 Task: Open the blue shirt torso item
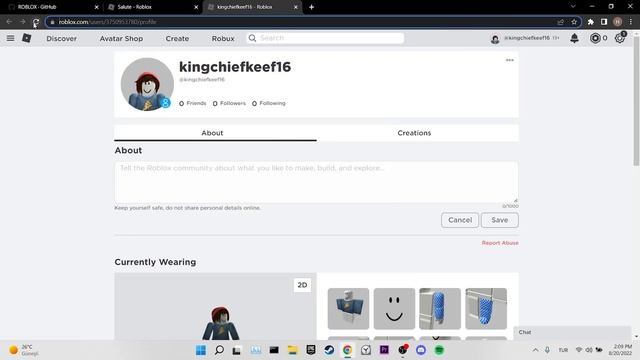tap(348, 309)
